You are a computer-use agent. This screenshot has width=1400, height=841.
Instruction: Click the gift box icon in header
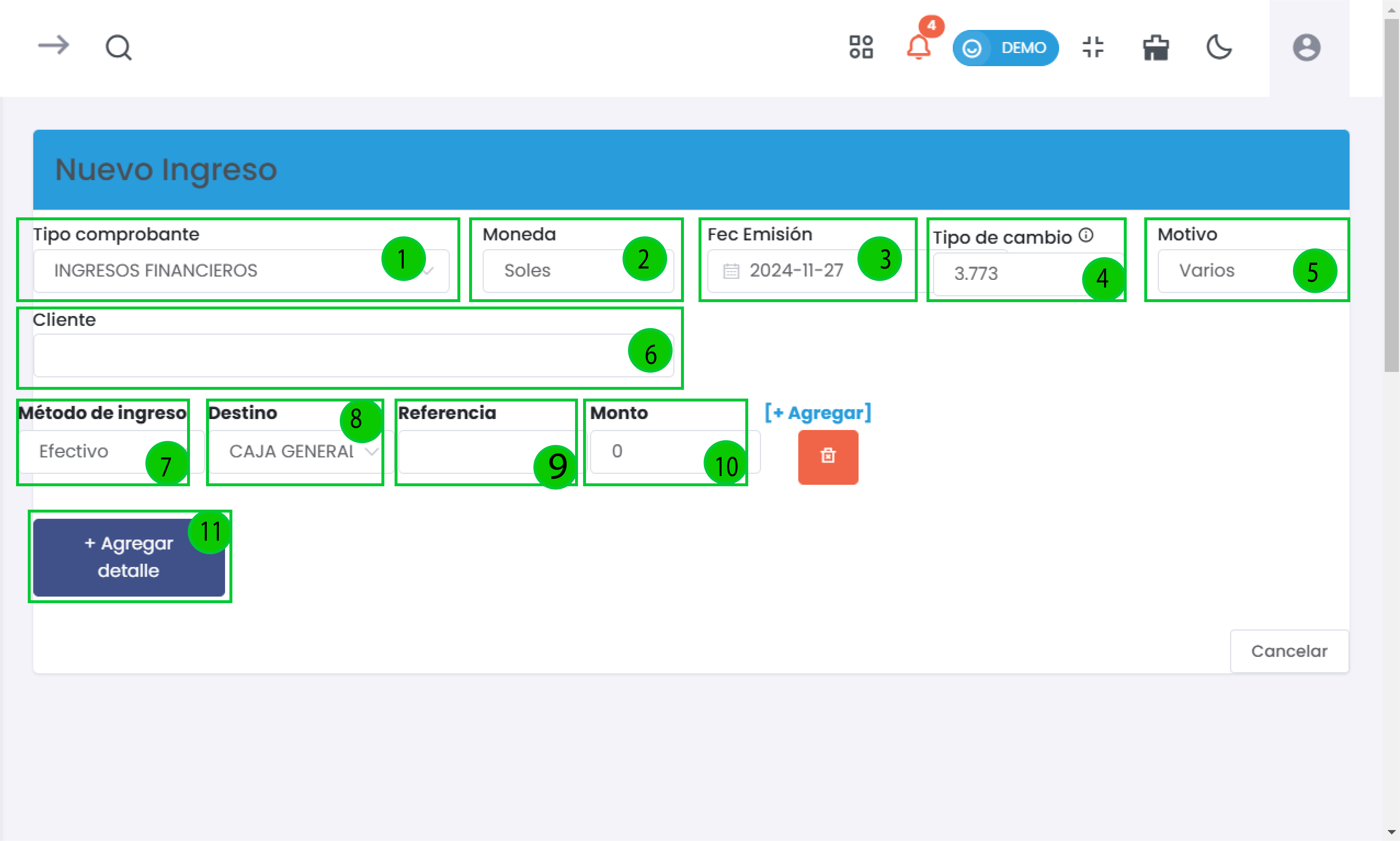point(1155,47)
